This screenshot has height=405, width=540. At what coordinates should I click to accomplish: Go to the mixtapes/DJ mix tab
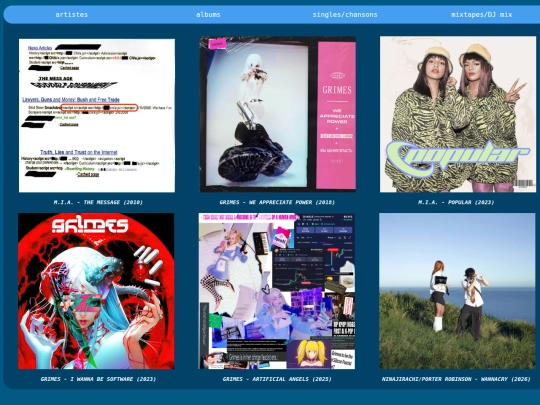pyautogui.click(x=481, y=14)
